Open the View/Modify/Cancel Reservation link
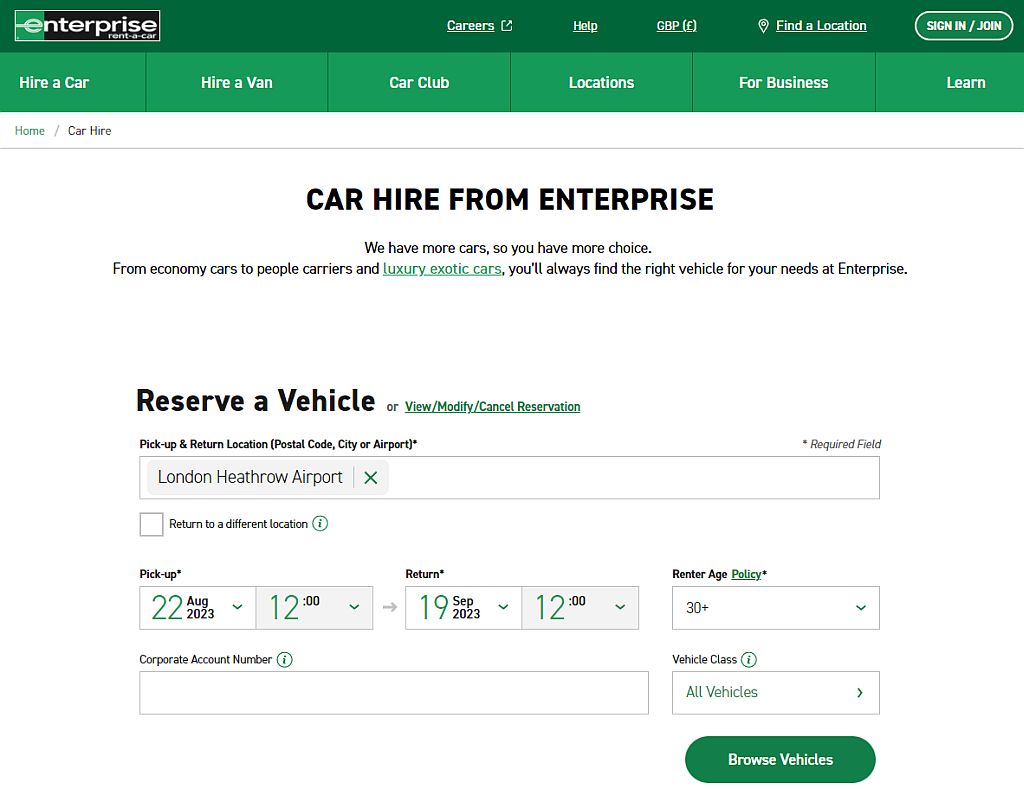The height and width of the screenshot is (789, 1024). point(492,406)
